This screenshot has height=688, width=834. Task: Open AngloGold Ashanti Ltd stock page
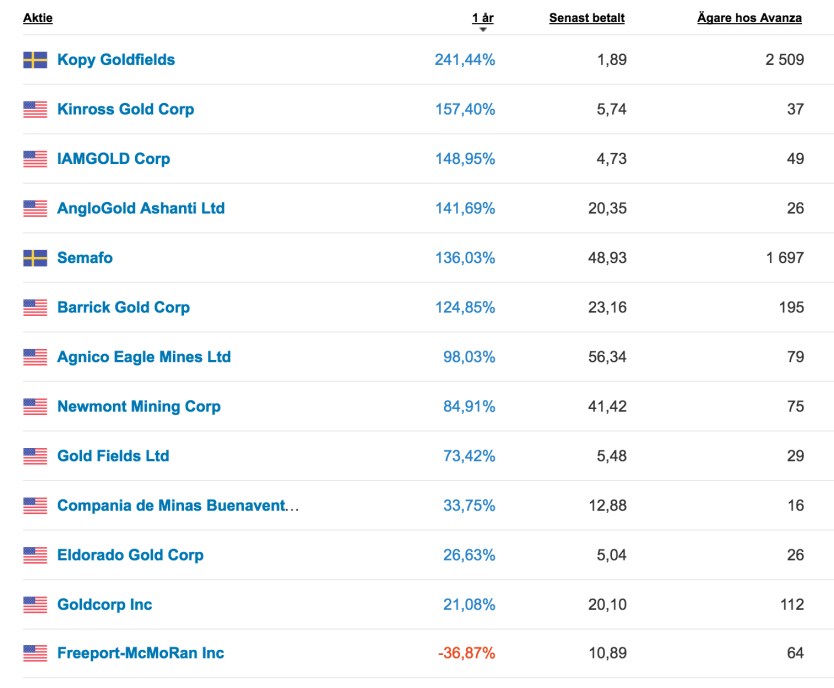[141, 209]
